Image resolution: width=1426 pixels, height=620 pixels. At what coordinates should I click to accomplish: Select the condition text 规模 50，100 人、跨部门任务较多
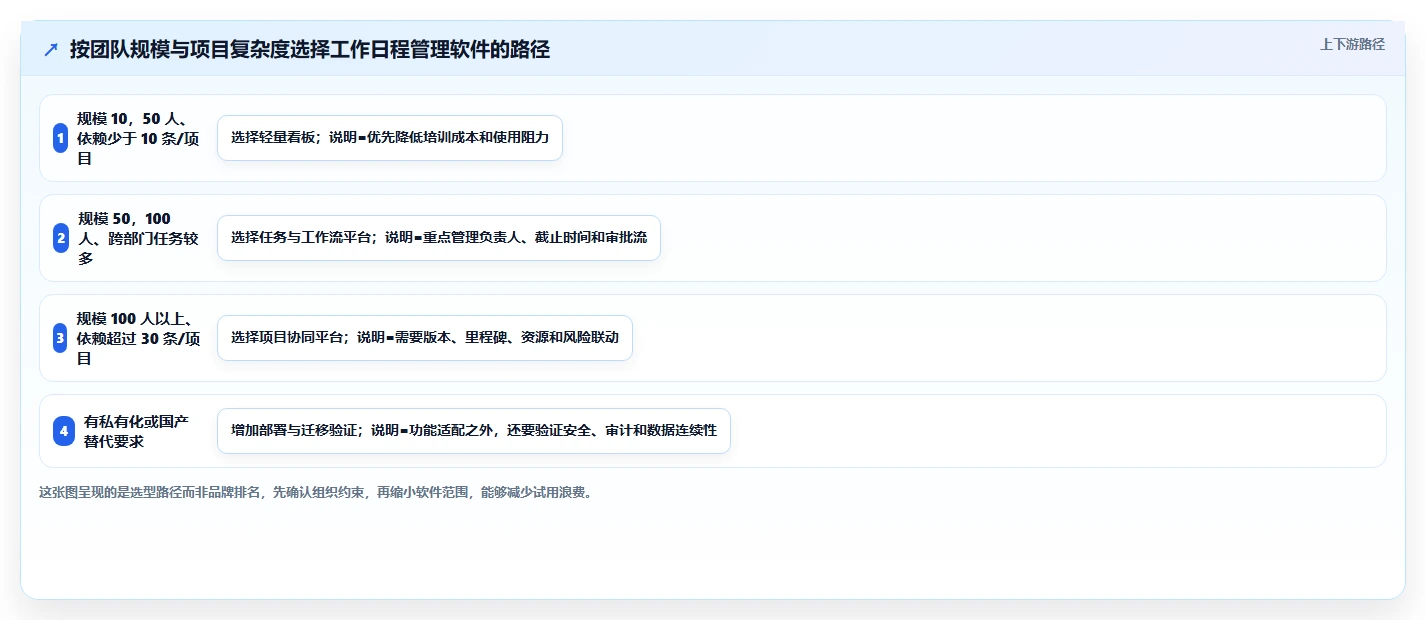click(x=139, y=238)
